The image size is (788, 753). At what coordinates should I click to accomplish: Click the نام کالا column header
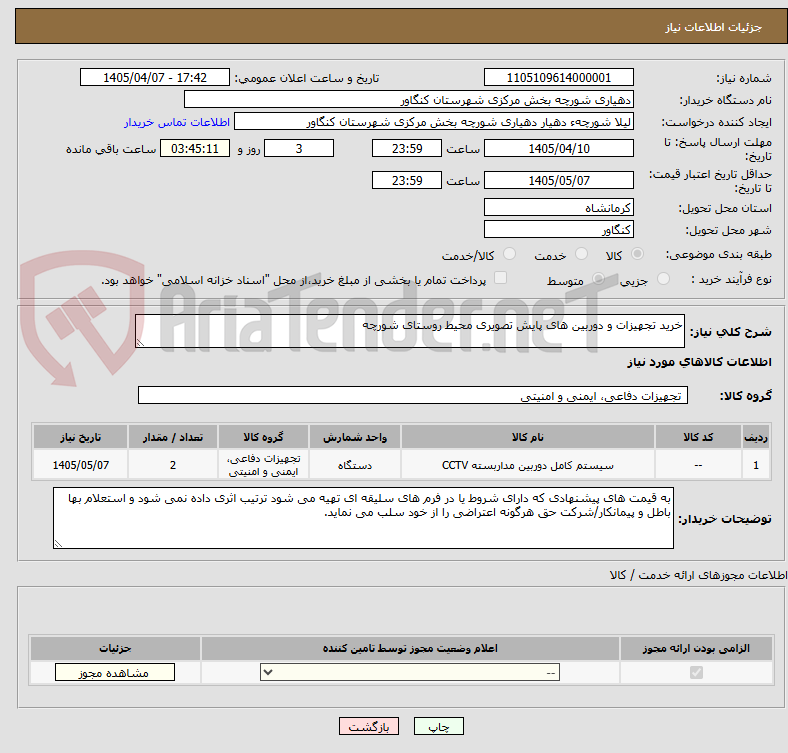pos(528,437)
